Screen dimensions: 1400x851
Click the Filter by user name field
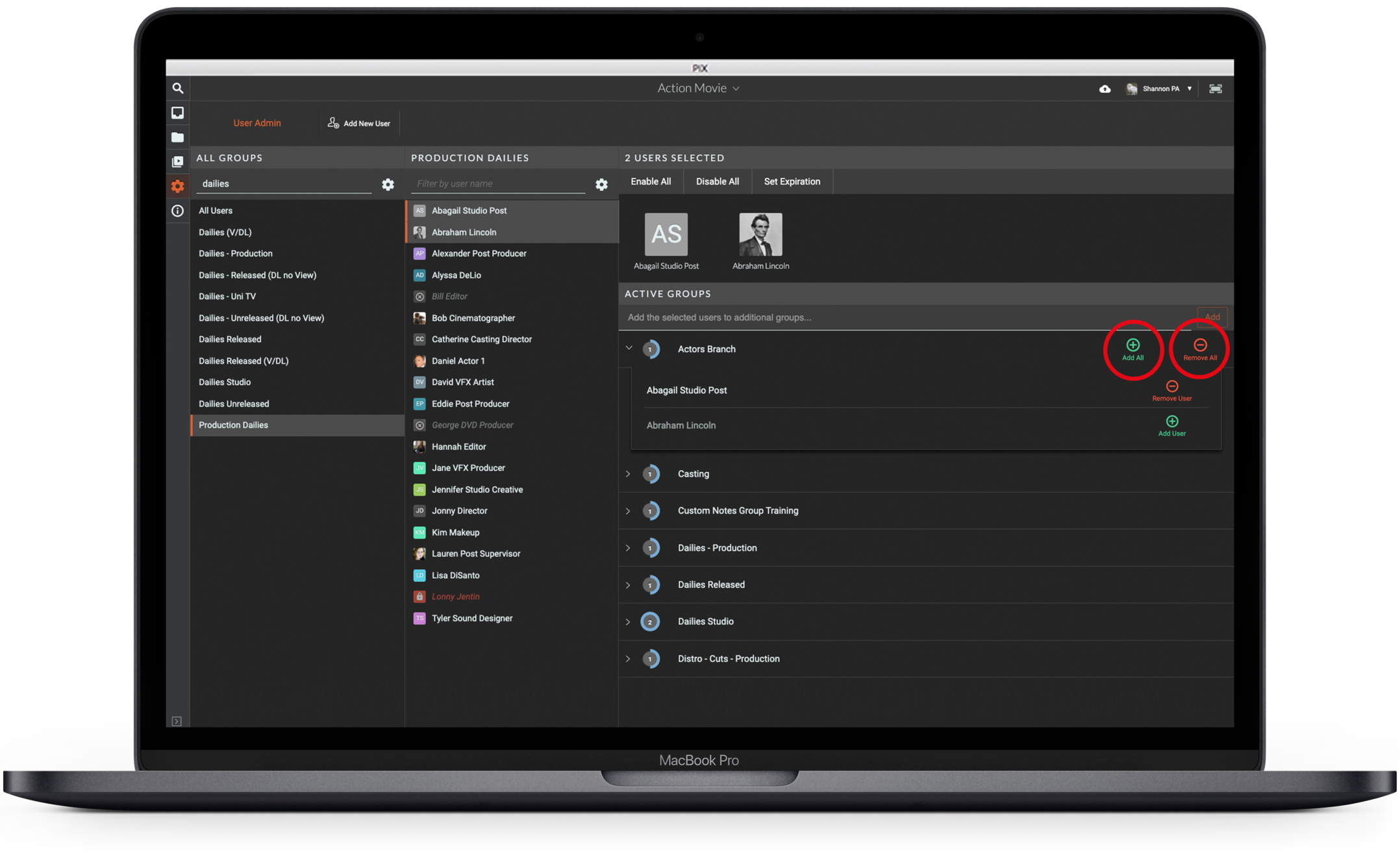(497, 184)
